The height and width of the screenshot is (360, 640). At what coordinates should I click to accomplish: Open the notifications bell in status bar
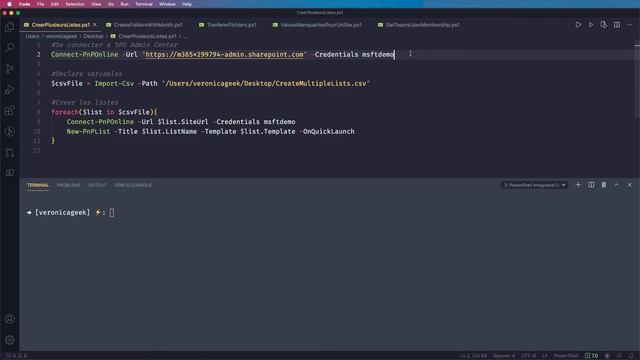[x=632, y=356]
